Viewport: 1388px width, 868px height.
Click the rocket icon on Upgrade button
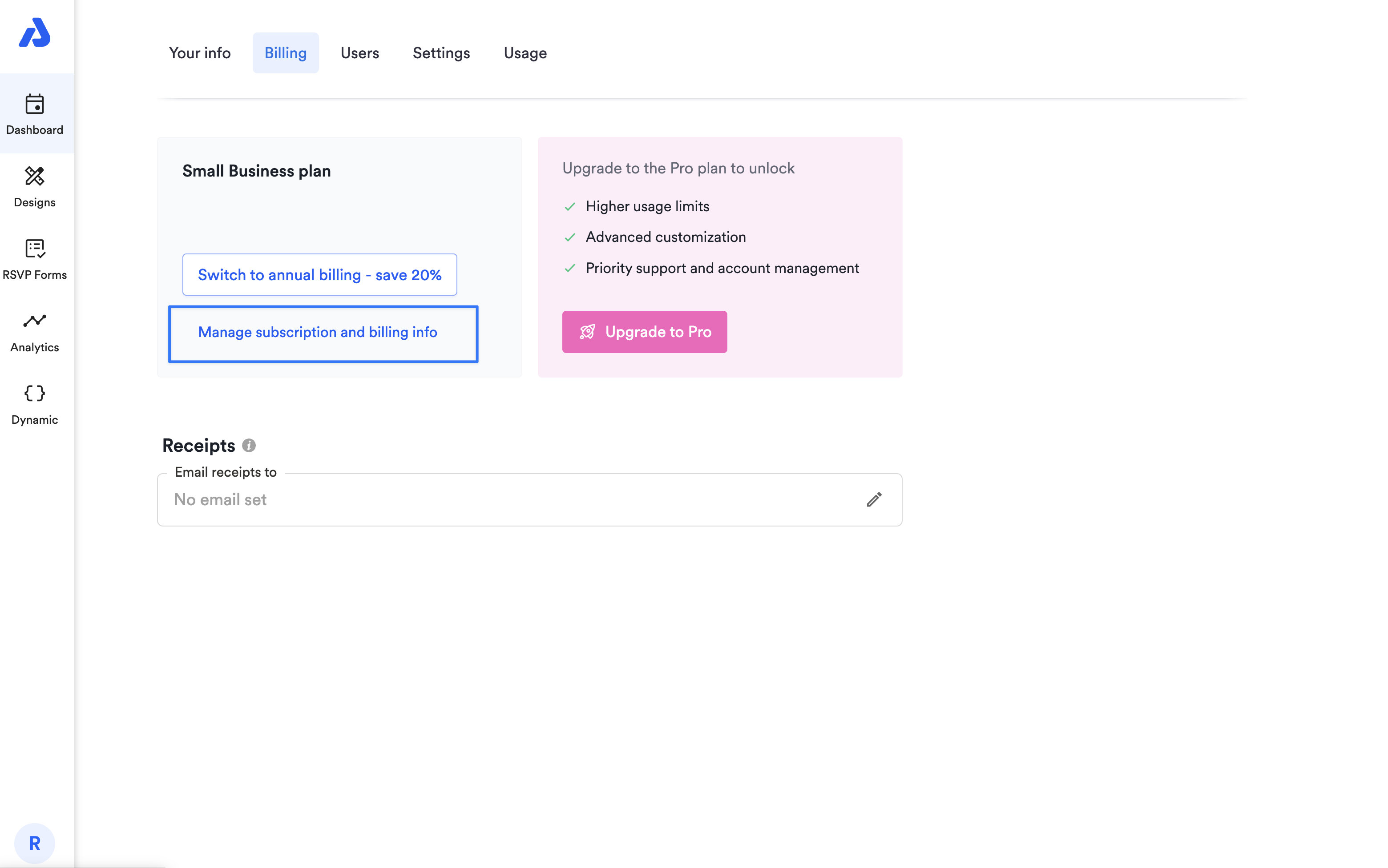(x=587, y=332)
